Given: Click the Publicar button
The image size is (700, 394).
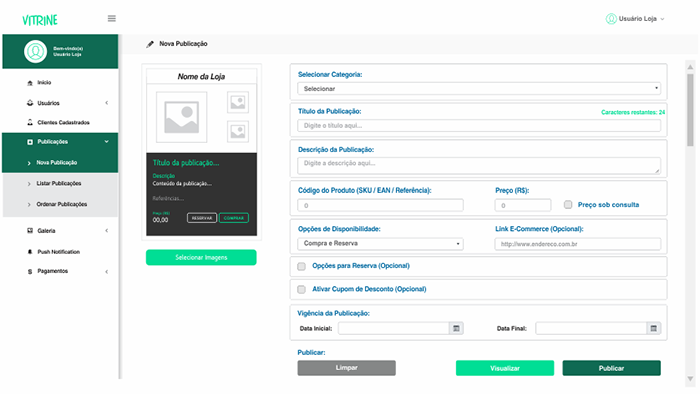Looking at the screenshot, I should click(611, 368).
